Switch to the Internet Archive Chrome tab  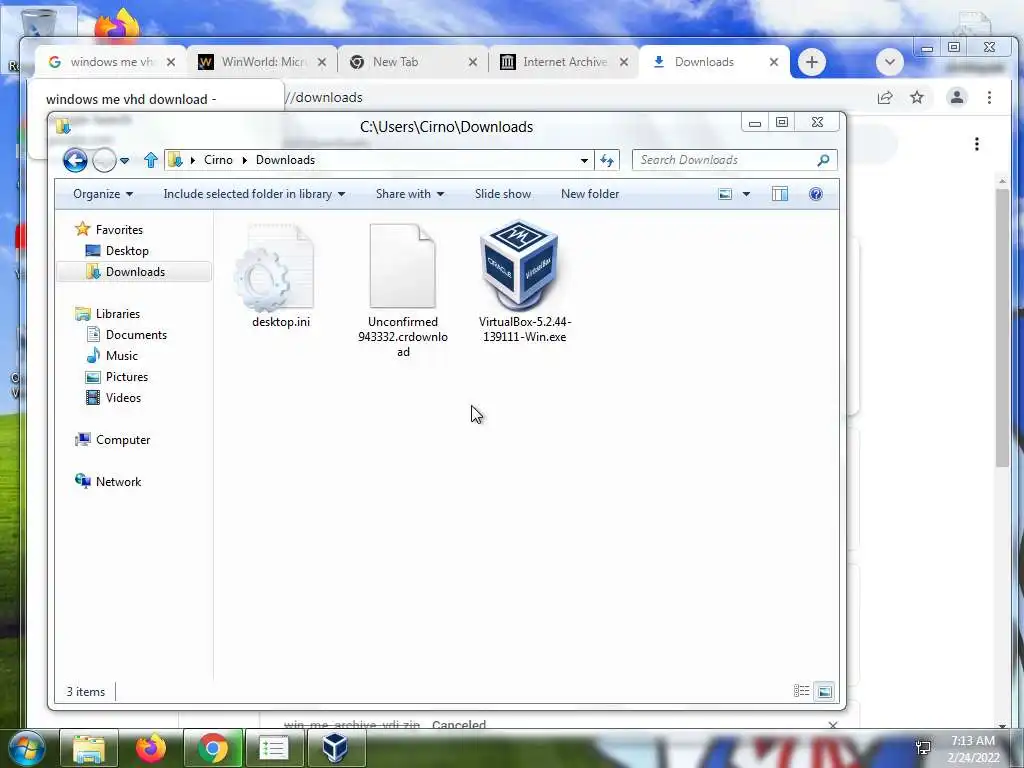(x=564, y=62)
